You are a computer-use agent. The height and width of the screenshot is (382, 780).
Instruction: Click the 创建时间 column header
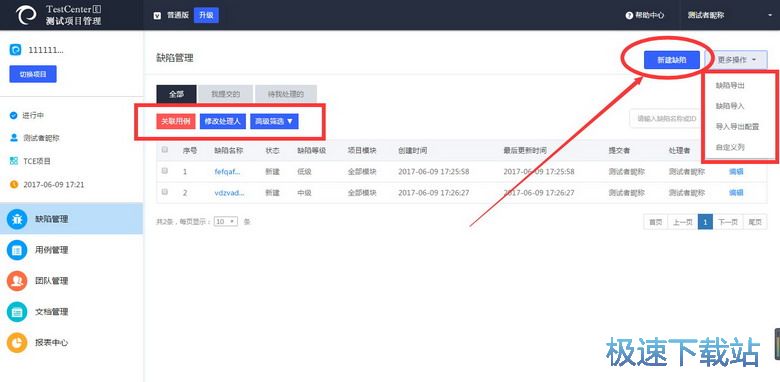pyautogui.click(x=412, y=150)
